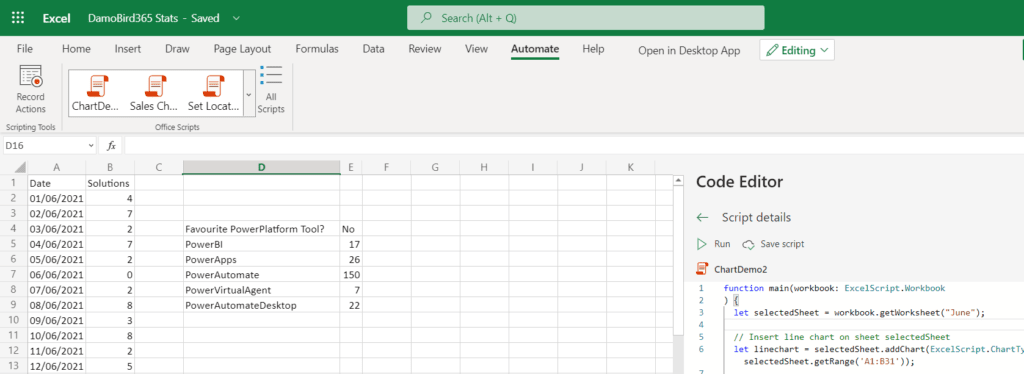1024x374 pixels.
Task: Select cell with date 12/06/2021
Action: point(56,366)
